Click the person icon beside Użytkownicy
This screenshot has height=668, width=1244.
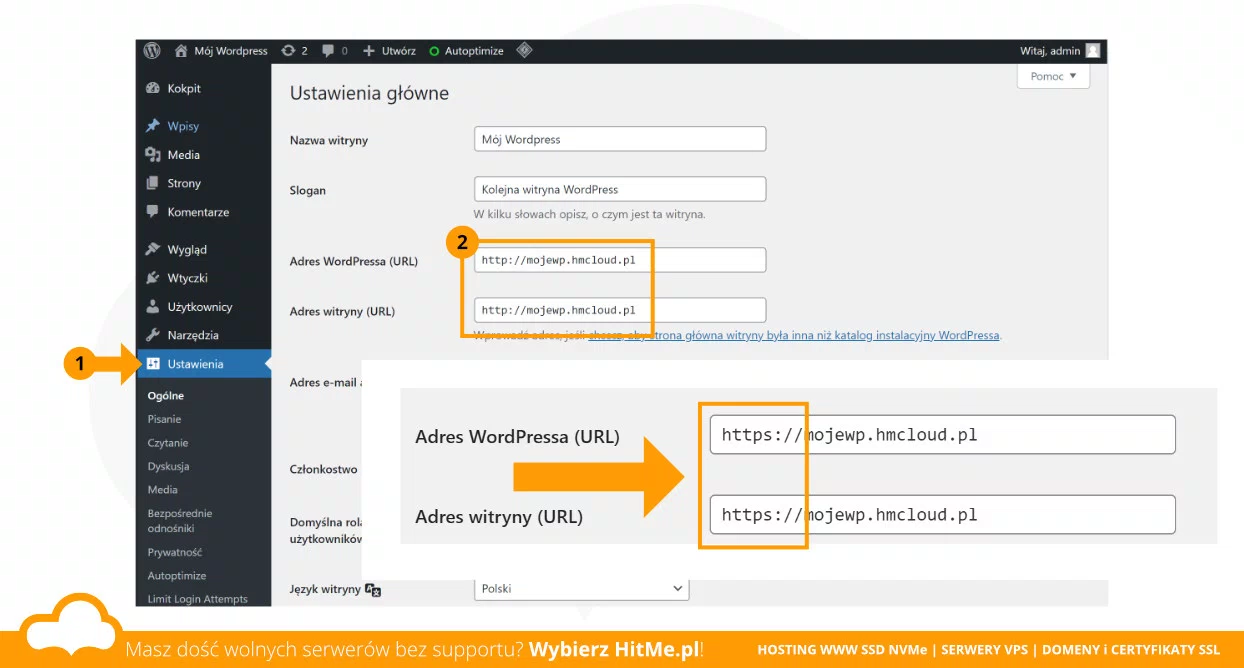(153, 307)
